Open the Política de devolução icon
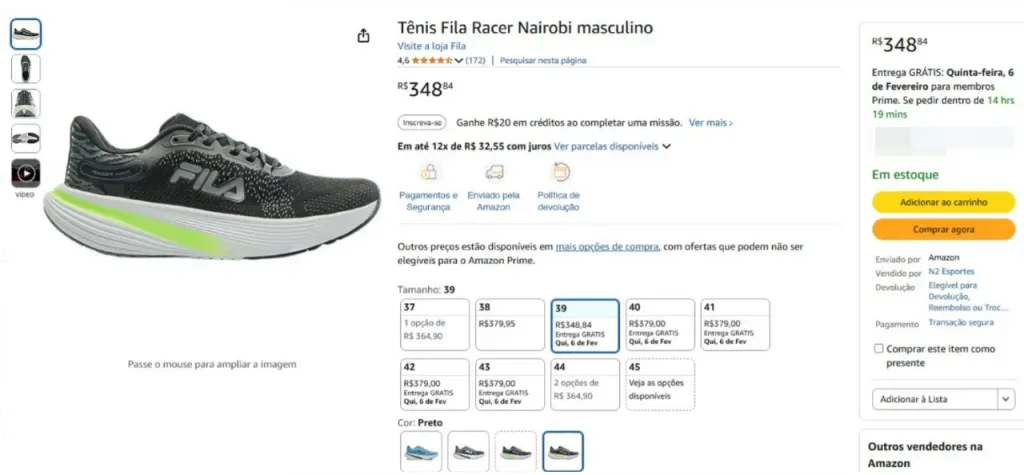The image size is (1024, 475). [x=560, y=172]
